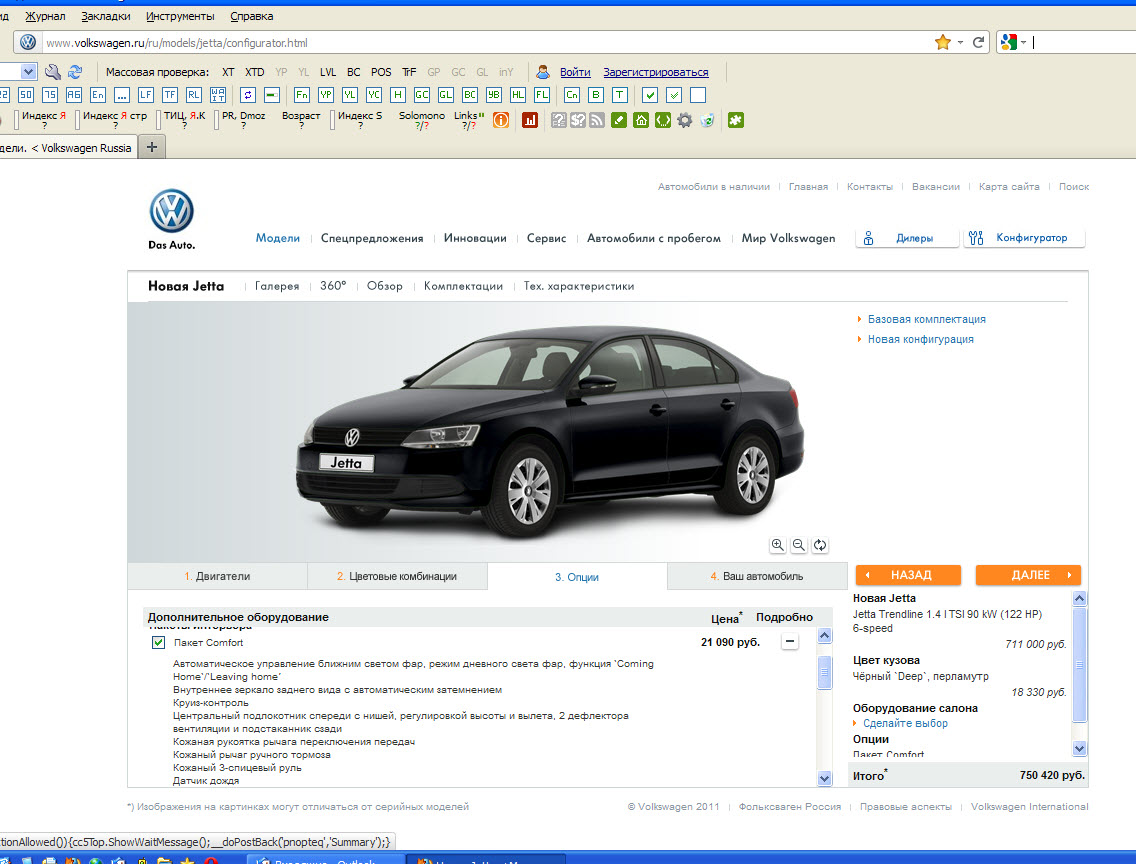Image resolution: width=1136 pixels, height=864 pixels.
Task: Click the user avatar icon beside Войти
Action: click(543, 72)
